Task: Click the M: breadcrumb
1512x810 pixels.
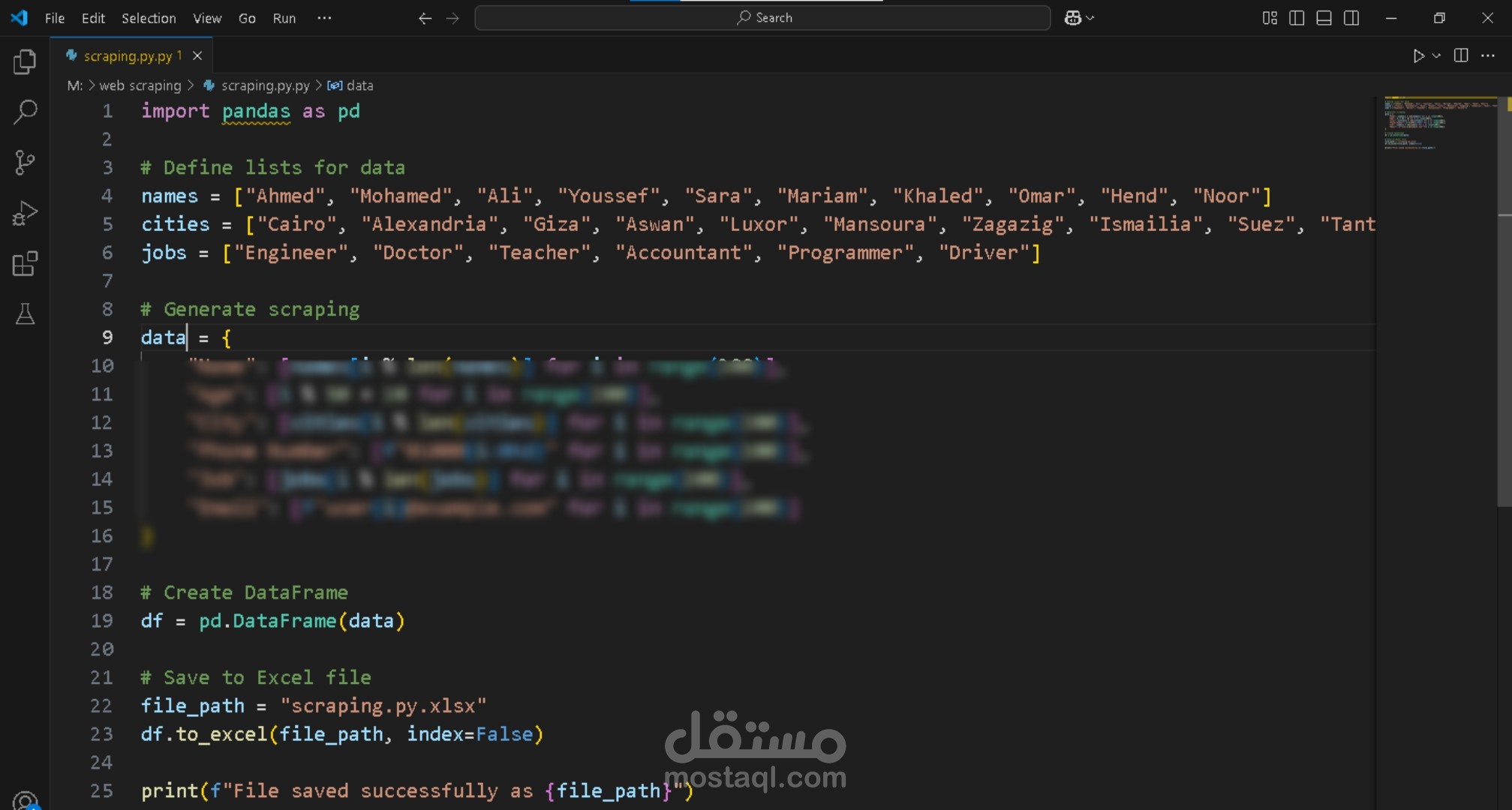Action: (74, 85)
